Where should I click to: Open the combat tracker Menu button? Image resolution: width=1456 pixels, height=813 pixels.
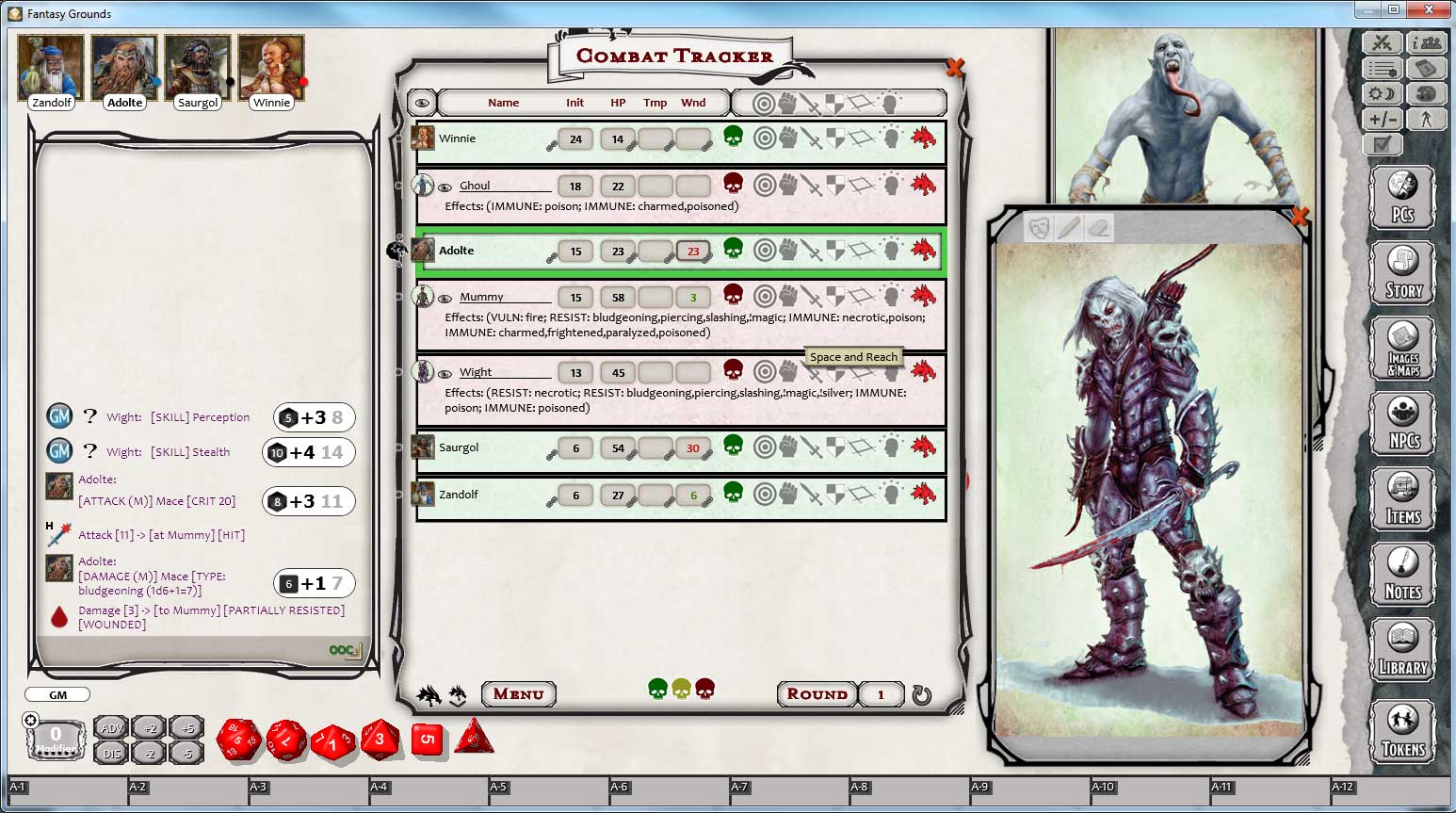coord(518,694)
